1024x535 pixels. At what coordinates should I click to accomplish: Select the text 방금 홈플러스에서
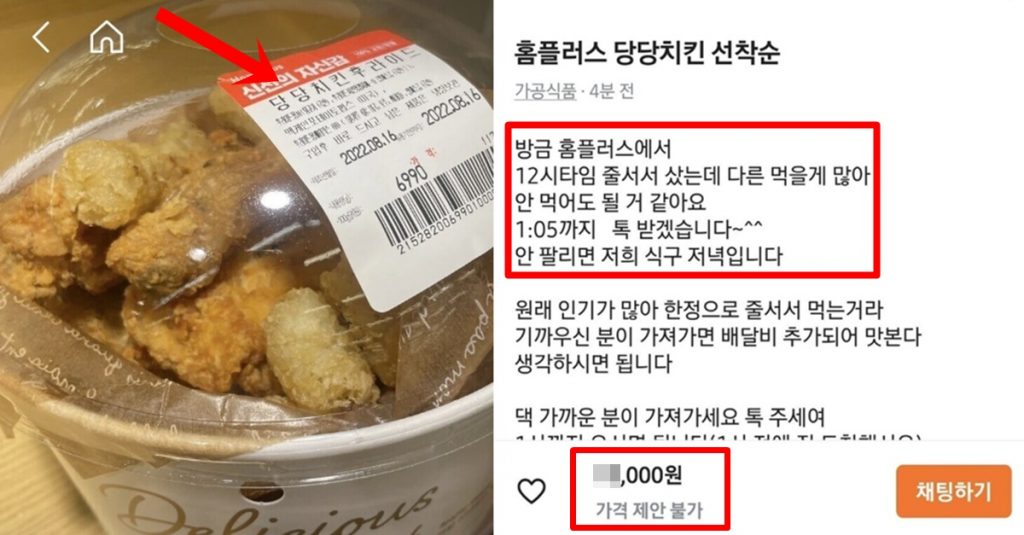pos(593,148)
